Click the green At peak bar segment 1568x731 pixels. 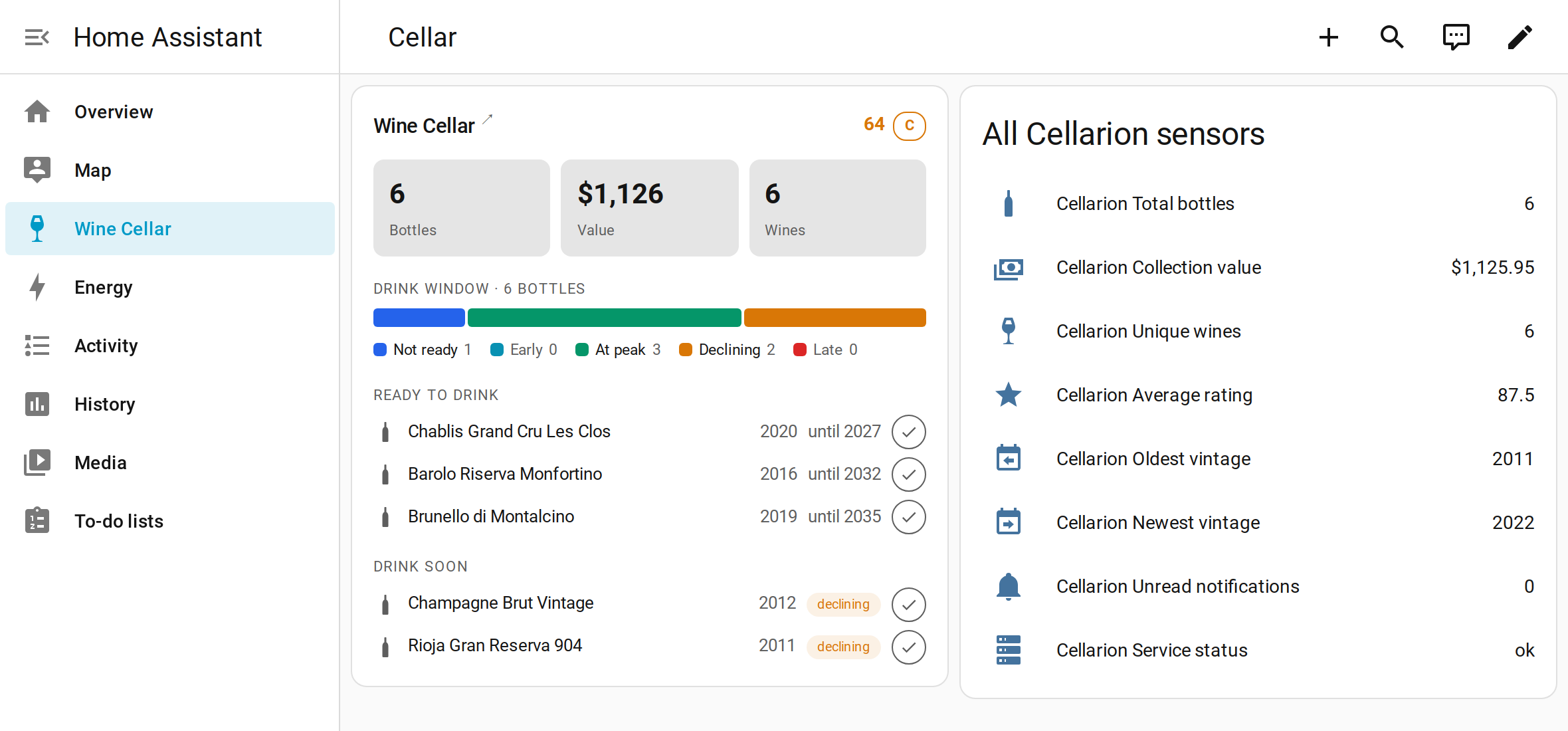tap(605, 318)
